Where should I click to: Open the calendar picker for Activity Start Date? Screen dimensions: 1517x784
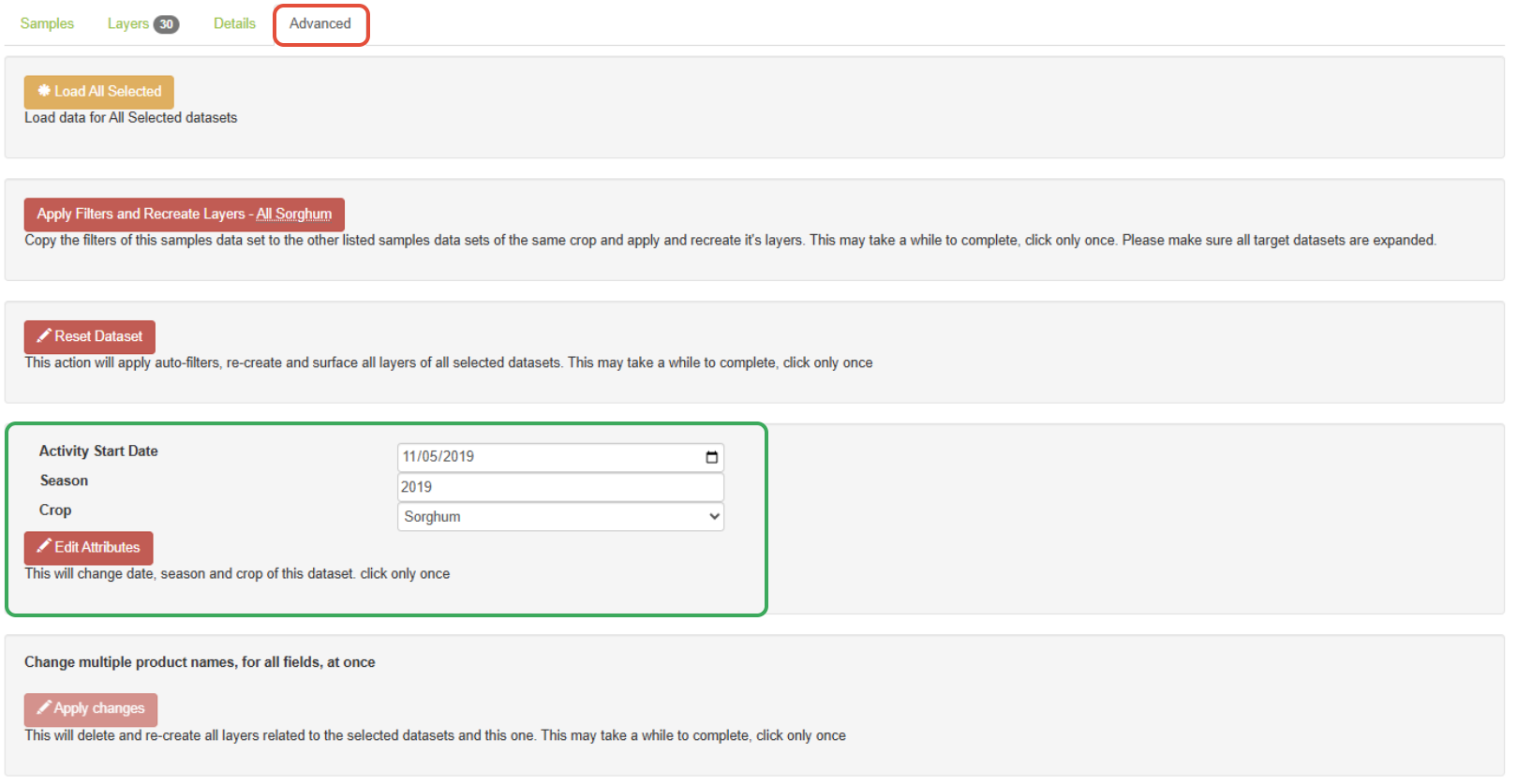coord(712,457)
